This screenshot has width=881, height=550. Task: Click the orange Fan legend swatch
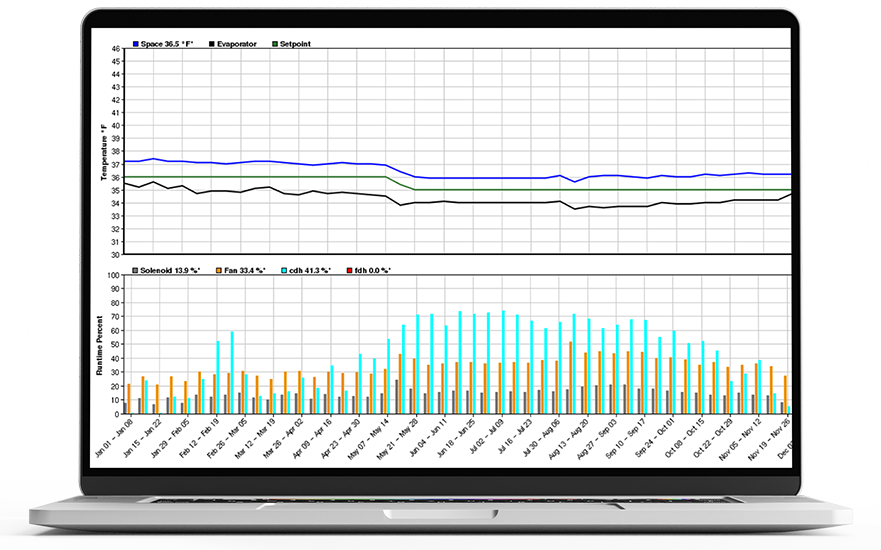[219, 270]
